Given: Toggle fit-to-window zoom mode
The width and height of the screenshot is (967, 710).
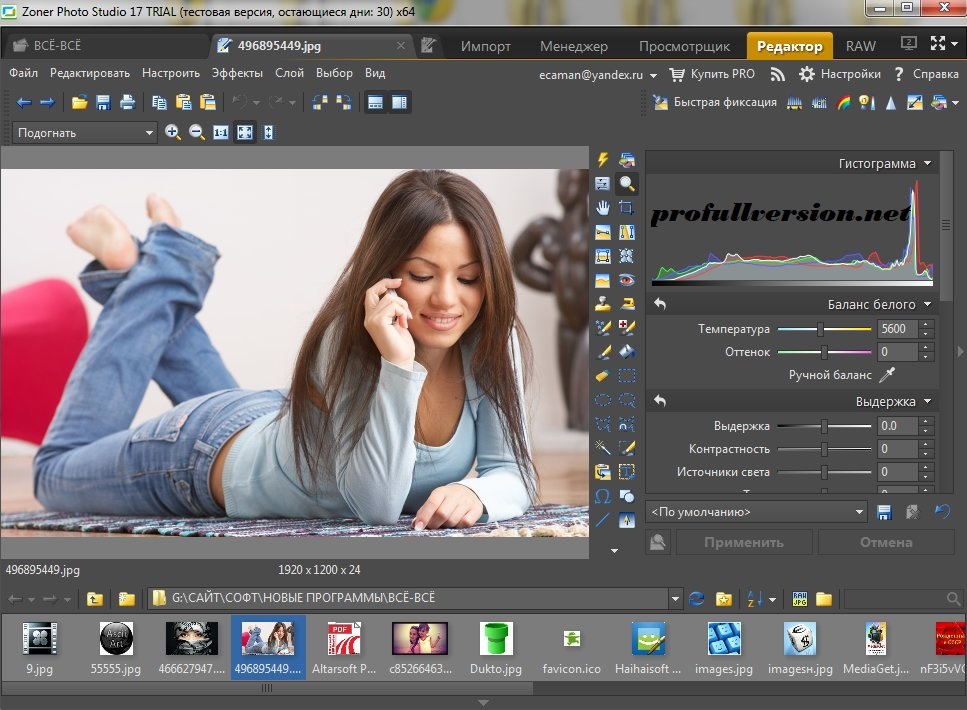Looking at the screenshot, I should [x=245, y=131].
